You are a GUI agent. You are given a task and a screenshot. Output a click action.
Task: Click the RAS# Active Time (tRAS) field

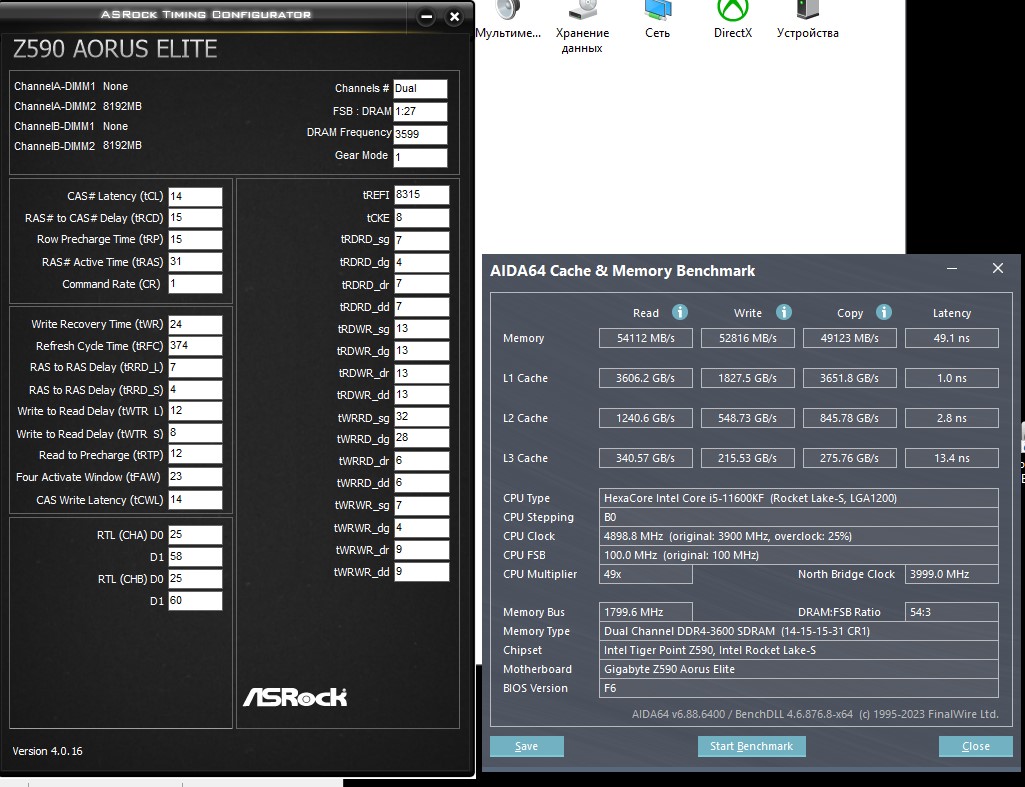195,262
